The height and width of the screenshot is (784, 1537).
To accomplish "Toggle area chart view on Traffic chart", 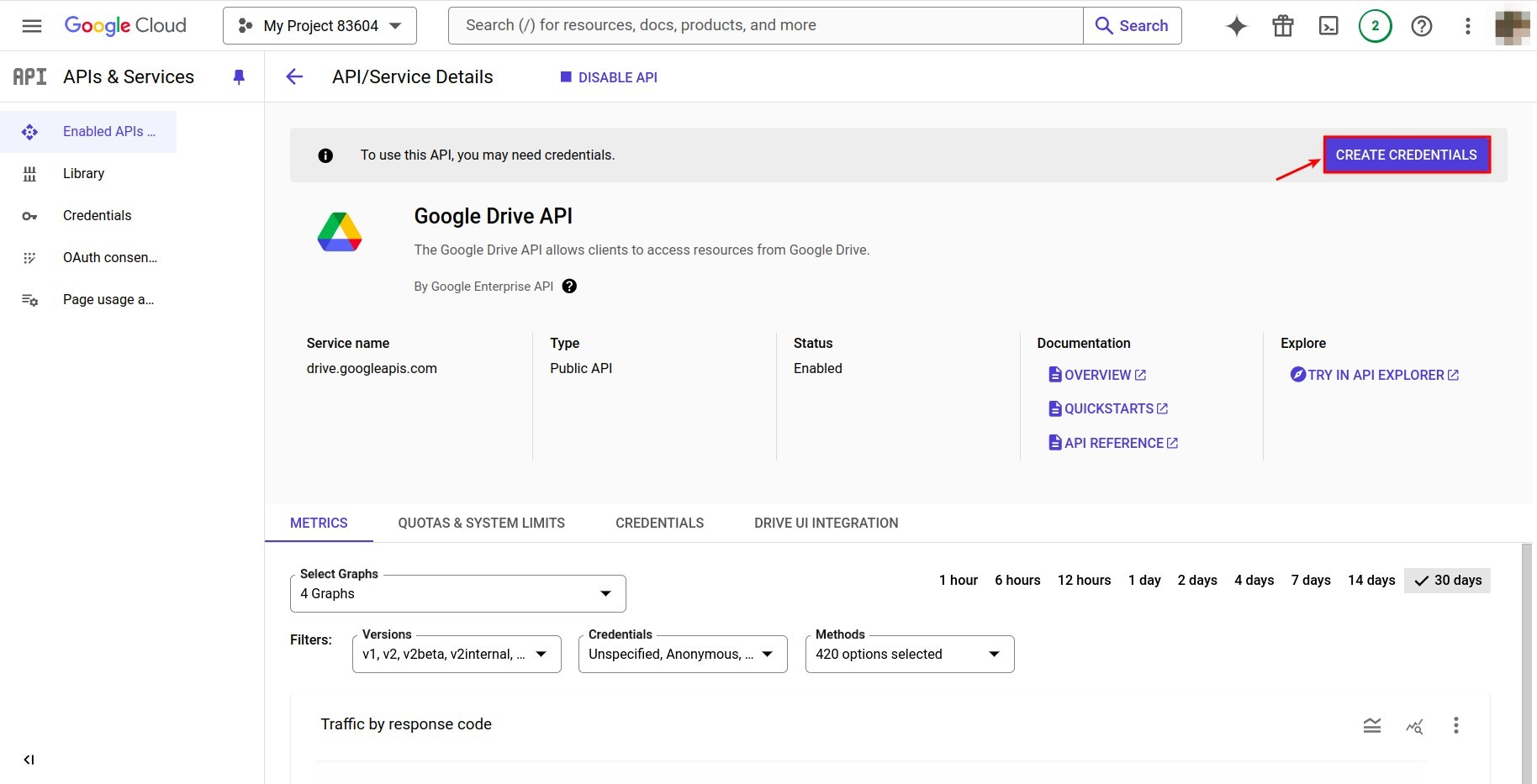I will tap(1372, 724).
